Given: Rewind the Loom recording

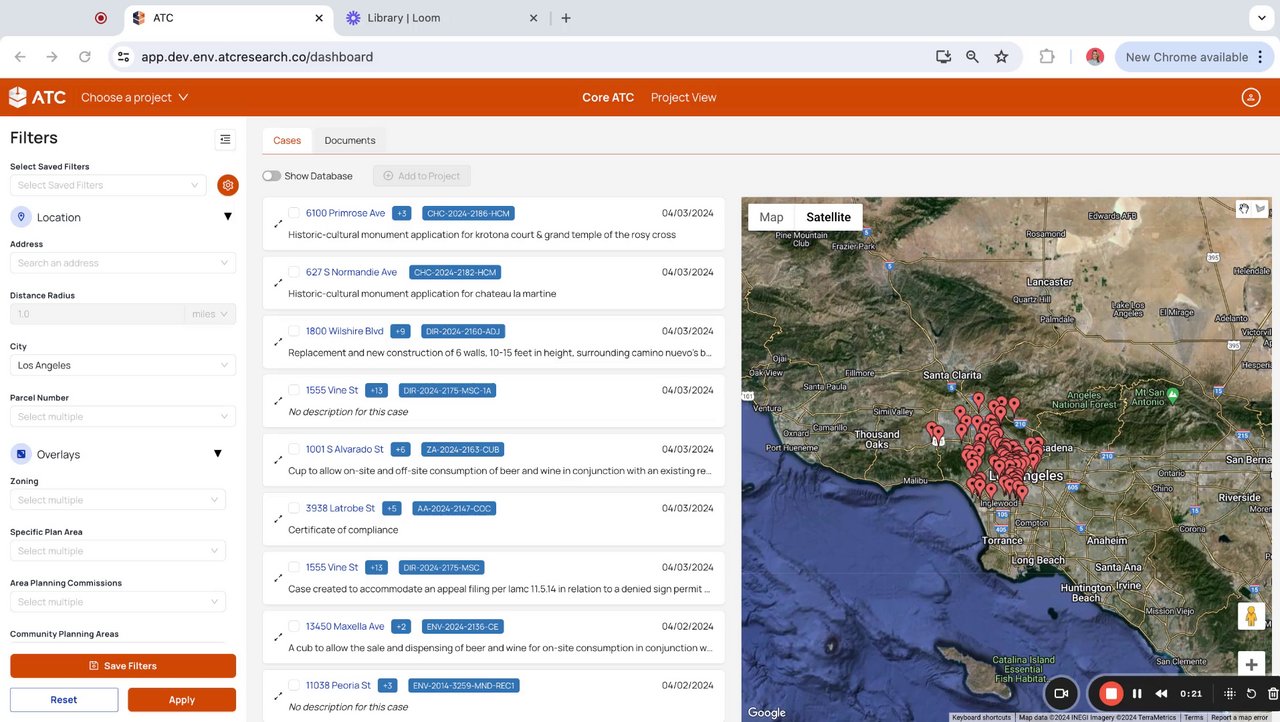Looking at the screenshot, I should (1161, 693).
